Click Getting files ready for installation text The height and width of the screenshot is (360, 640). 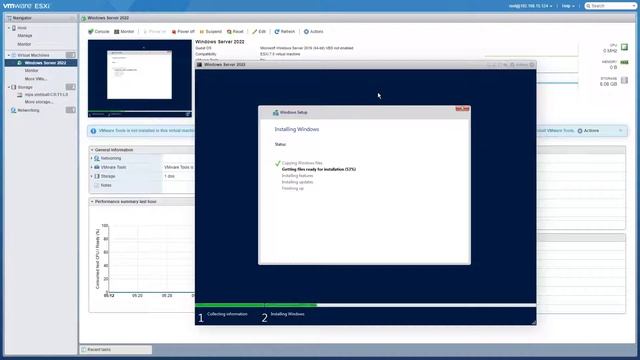click(x=319, y=169)
